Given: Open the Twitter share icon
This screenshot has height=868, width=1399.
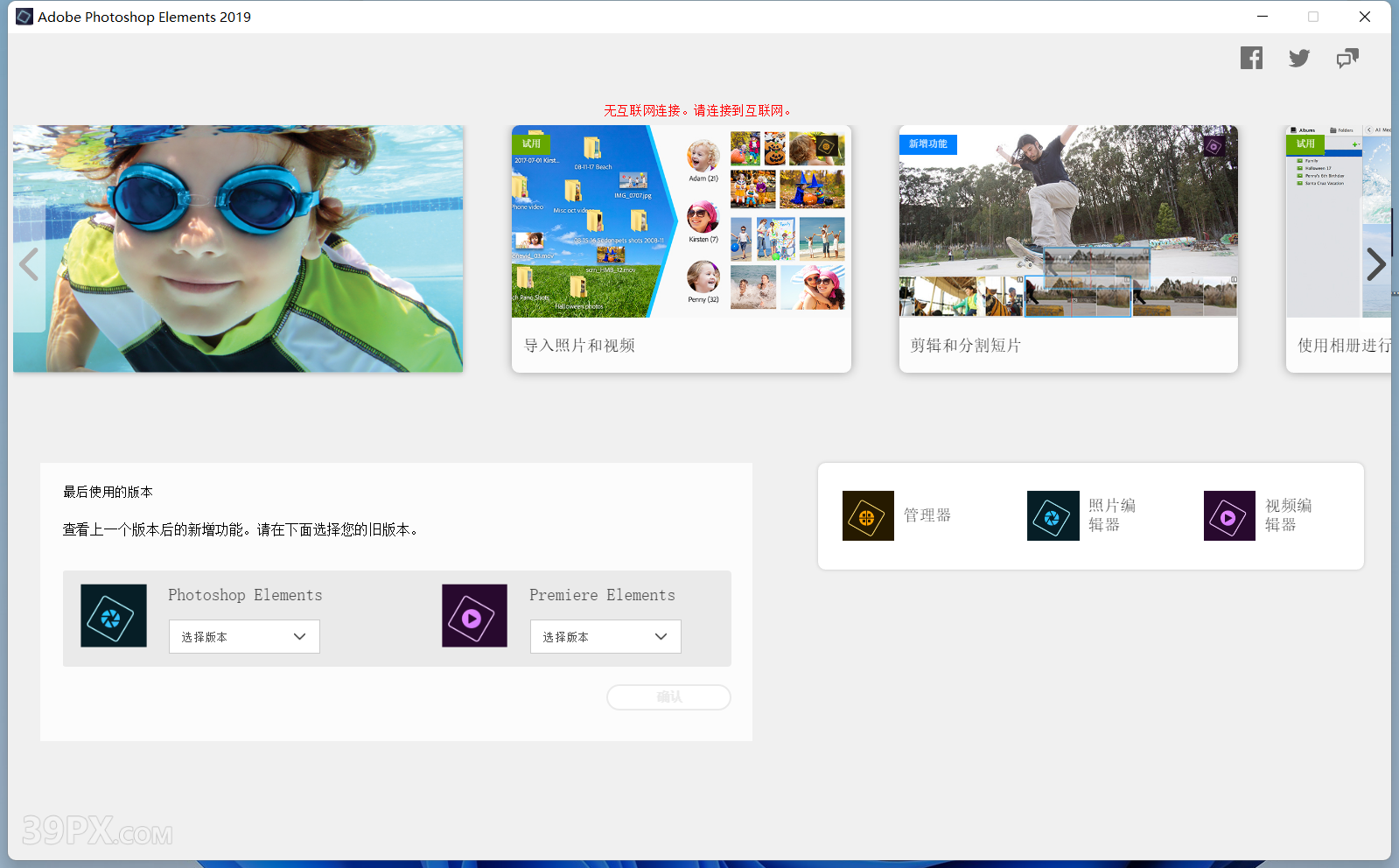Looking at the screenshot, I should coord(1299,58).
